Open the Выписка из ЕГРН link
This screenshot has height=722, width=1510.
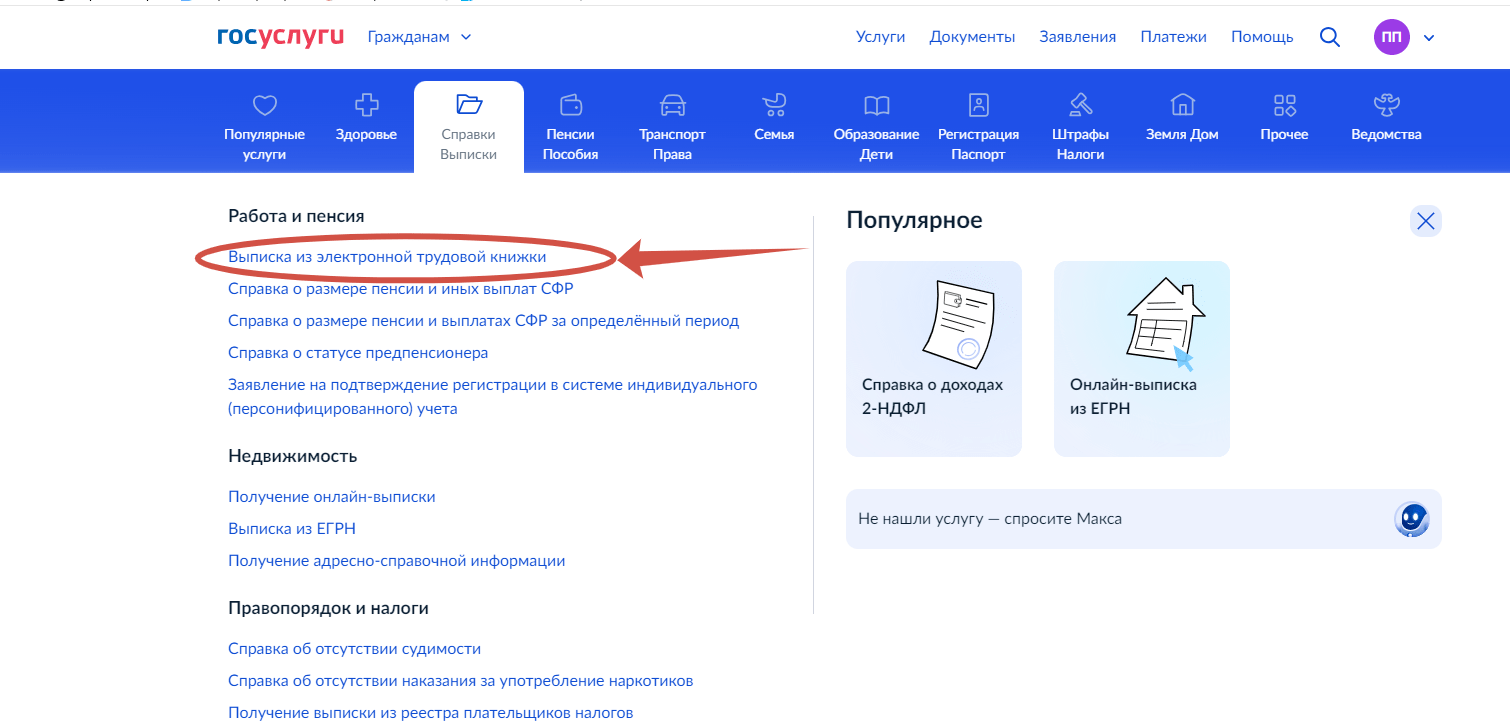[x=292, y=529]
